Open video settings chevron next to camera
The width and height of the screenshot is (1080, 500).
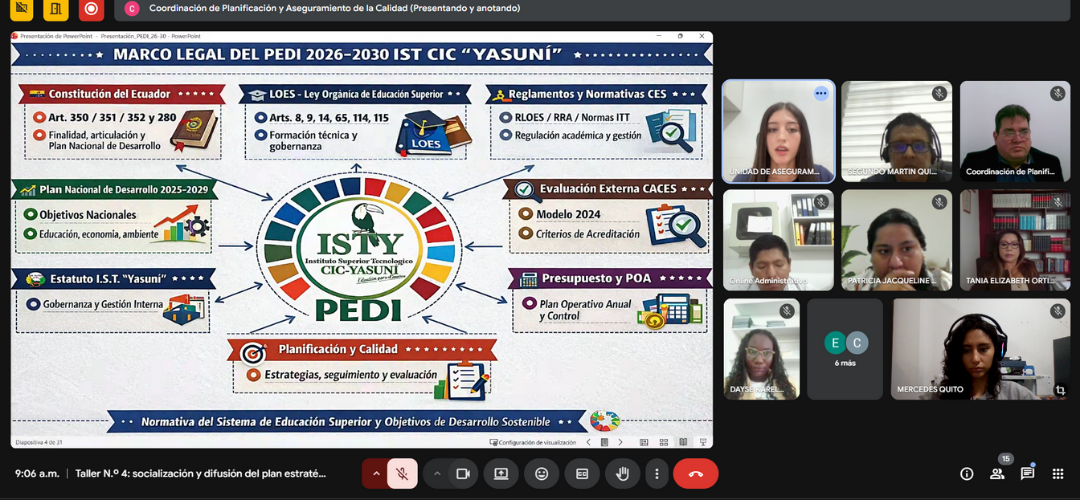point(437,473)
